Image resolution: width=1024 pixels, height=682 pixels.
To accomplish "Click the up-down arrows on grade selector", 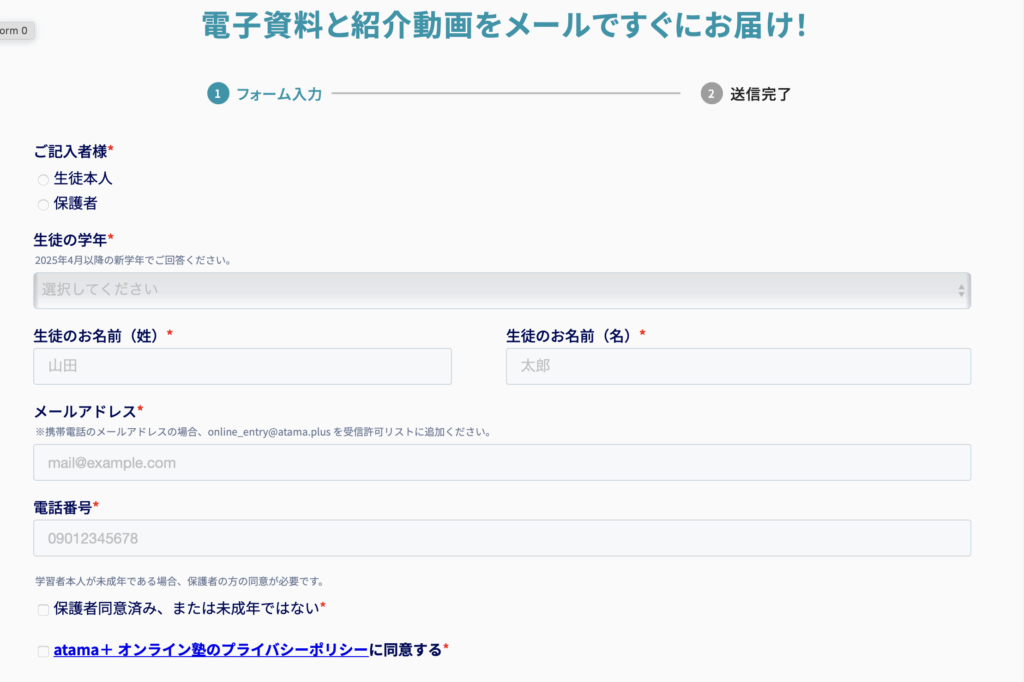I will pos(960,291).
